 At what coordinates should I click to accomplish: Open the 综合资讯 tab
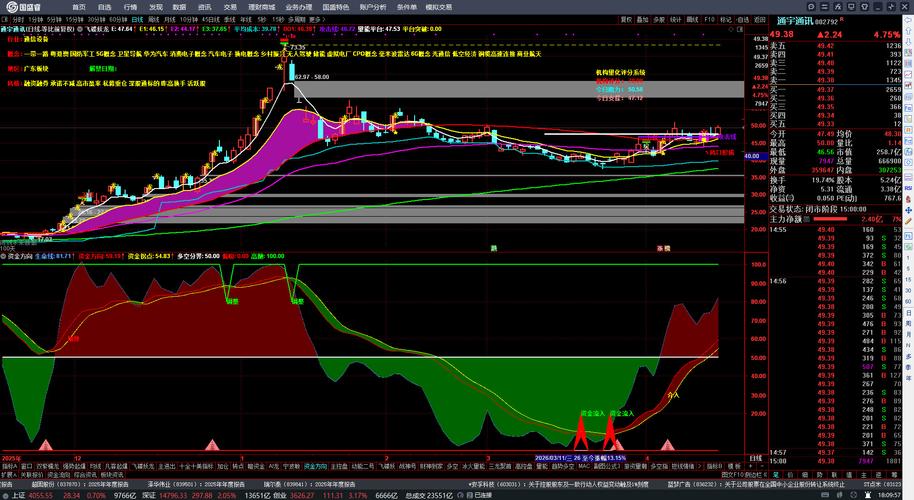(x=85, y=475)
